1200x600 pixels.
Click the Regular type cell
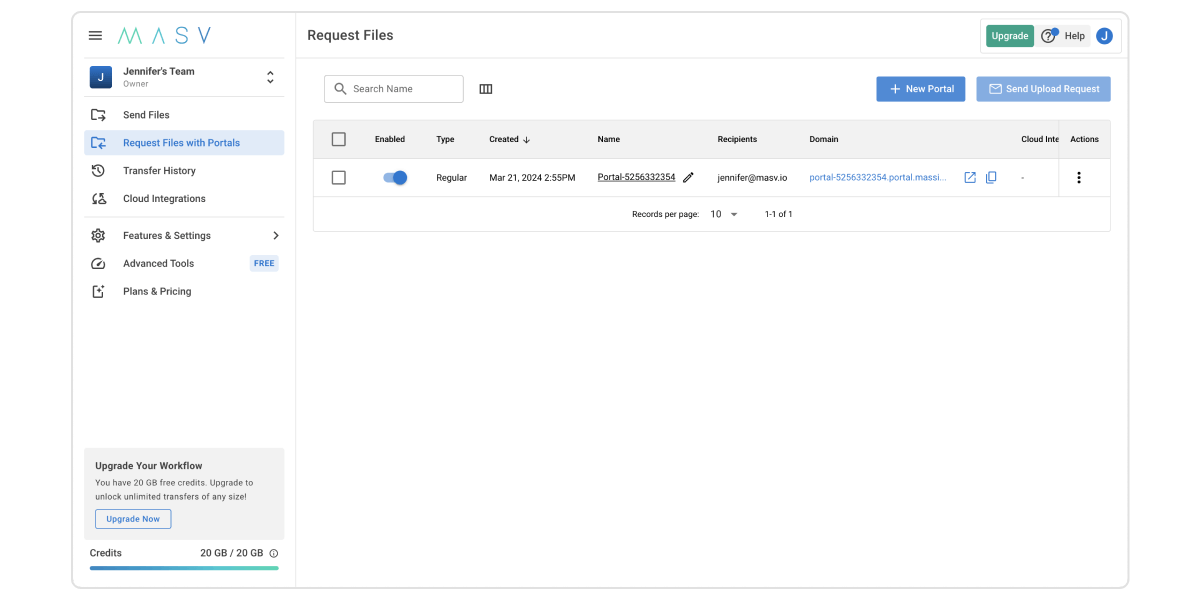(451, 178)
